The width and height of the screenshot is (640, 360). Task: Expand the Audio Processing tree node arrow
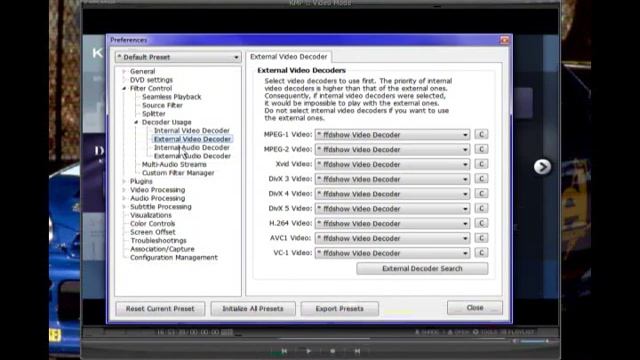pos(124,198)
